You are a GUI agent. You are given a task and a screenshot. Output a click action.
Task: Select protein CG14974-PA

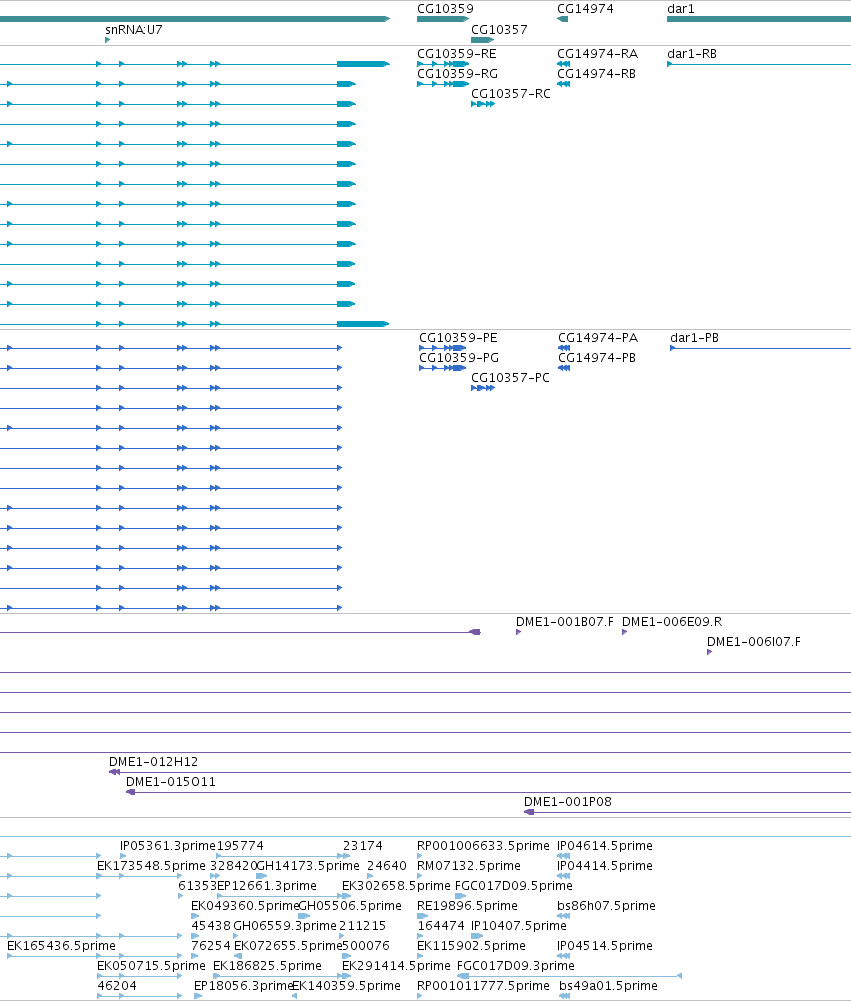coord(598,338)
